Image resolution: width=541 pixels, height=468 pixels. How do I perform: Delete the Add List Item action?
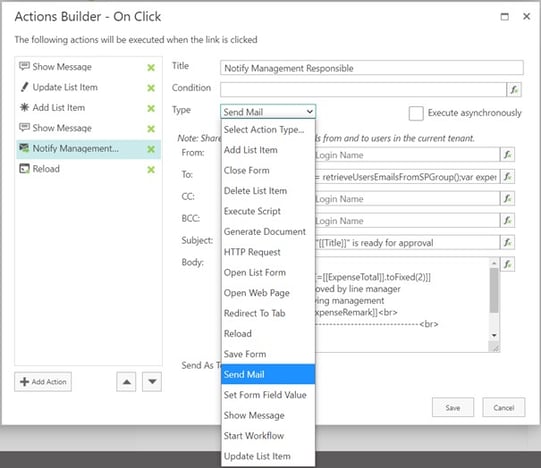[151, 108]
